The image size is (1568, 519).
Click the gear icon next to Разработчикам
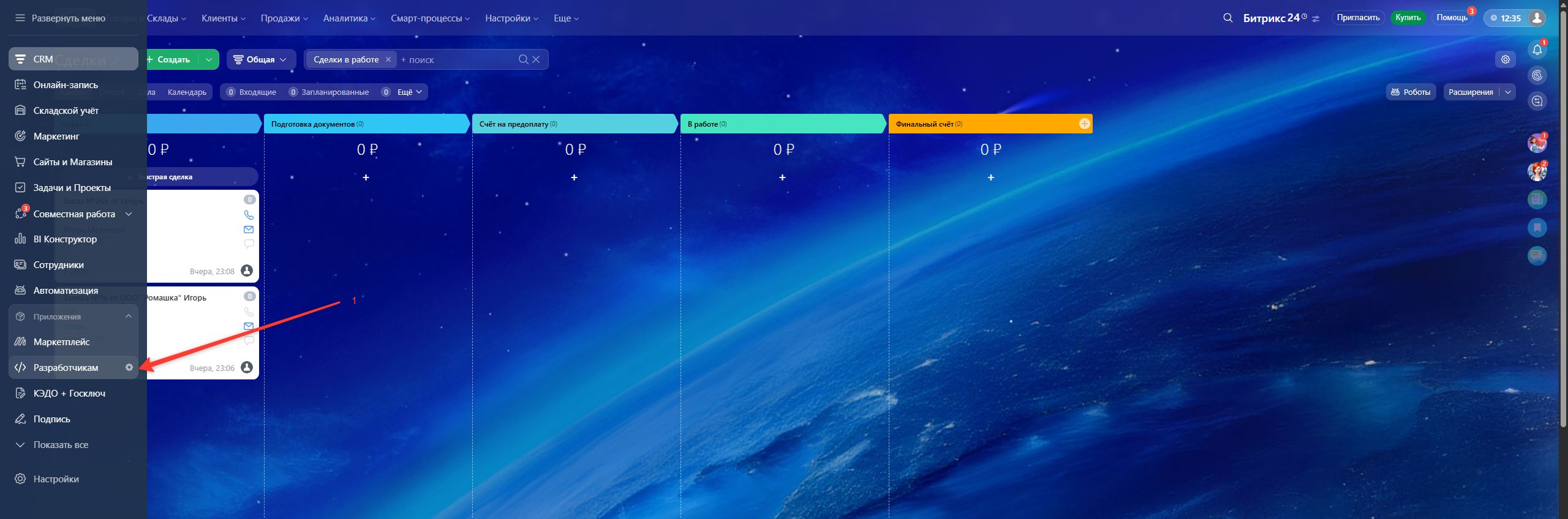[129, 367]
